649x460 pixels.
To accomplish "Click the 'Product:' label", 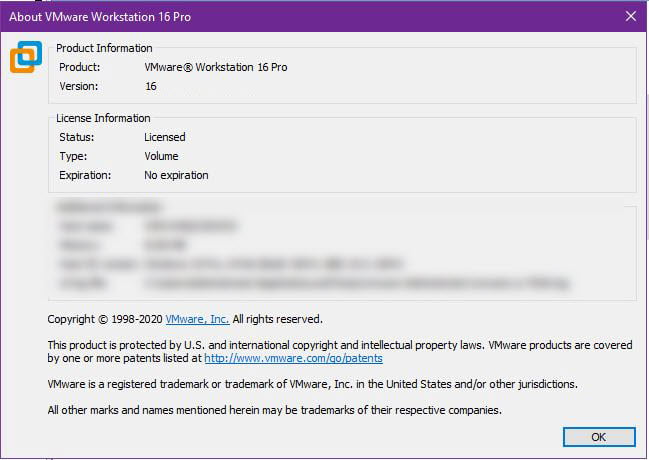I will 79,67.
